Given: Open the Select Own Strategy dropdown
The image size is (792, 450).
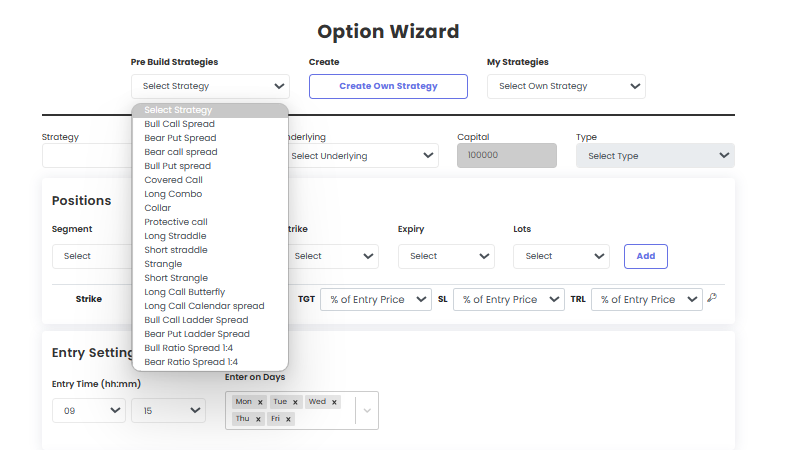Looking at the screenshot, I should (x=566, y=86).
